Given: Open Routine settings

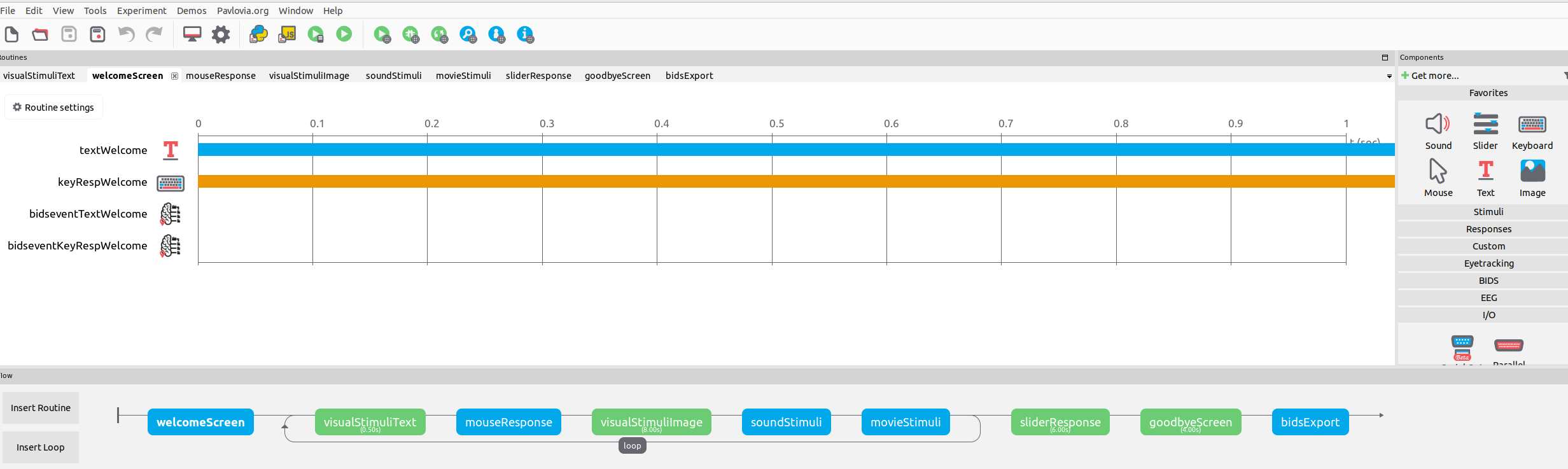Looking at the screenshot, I should click(53, 107).
